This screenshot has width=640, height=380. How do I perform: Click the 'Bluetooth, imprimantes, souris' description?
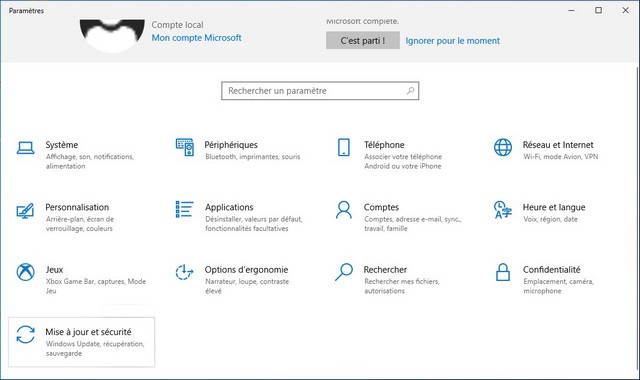[x=253, y=157]
